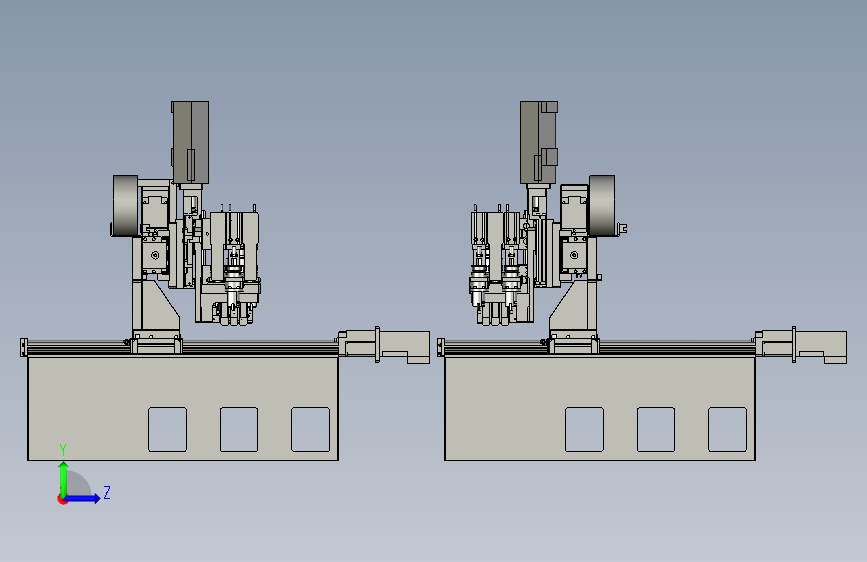
Task: Select the right machine's triangular support bracket
Action: point(572,305)
